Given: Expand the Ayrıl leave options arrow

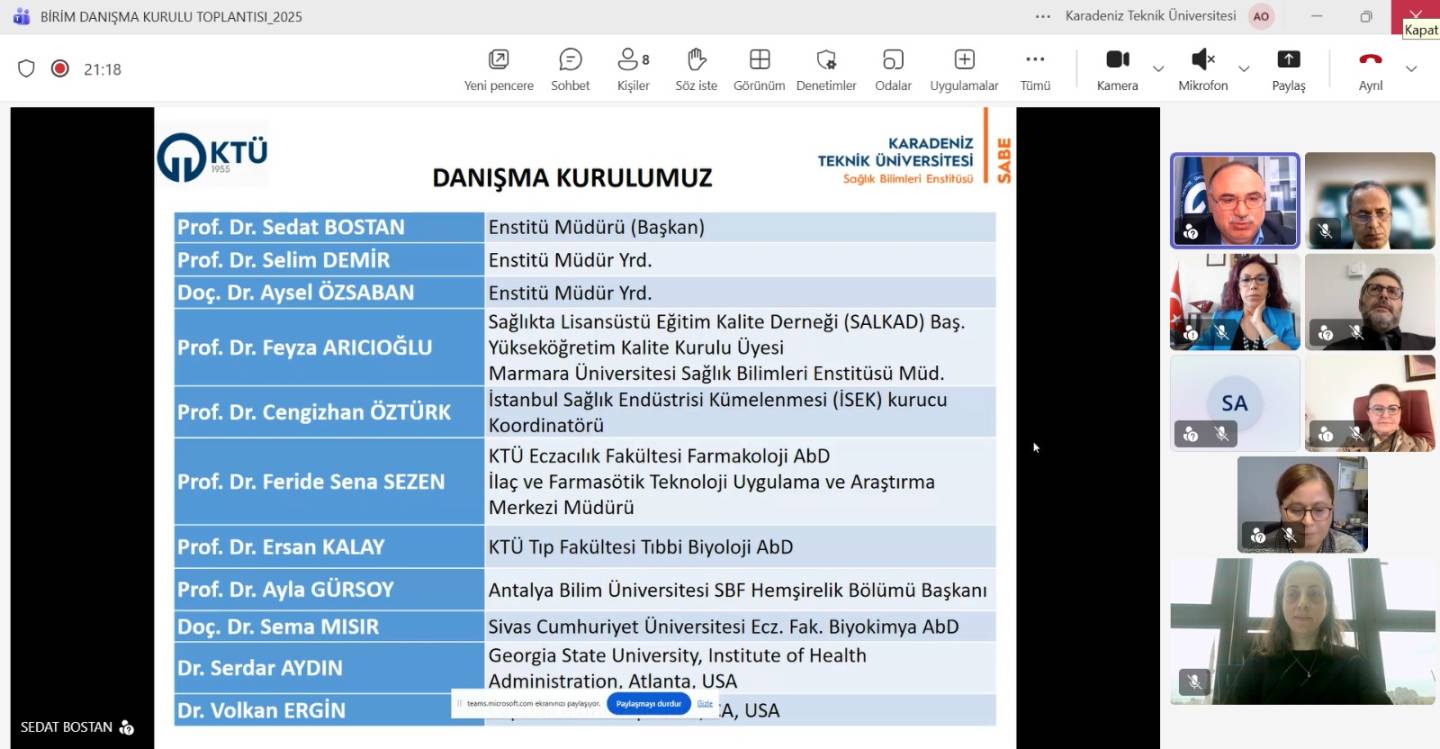Looking at the screenshot, I should click(1411, 69).
